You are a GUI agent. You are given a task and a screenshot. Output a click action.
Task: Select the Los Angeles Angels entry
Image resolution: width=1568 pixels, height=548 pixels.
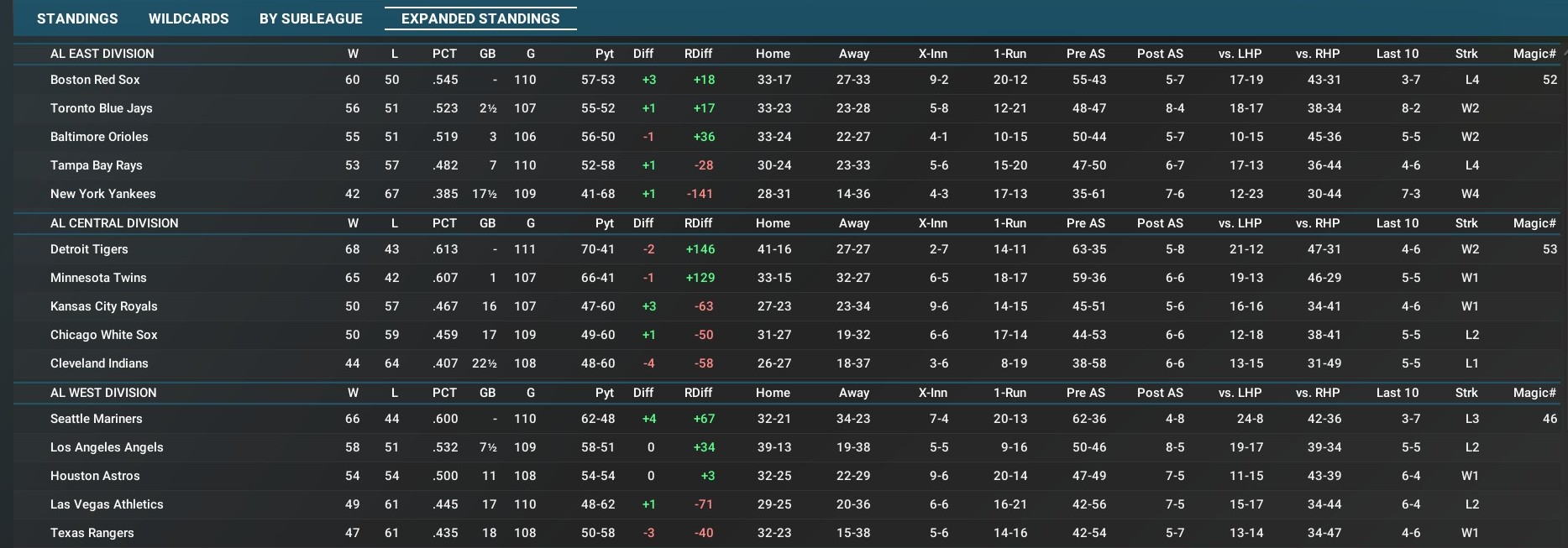[107, 447]
